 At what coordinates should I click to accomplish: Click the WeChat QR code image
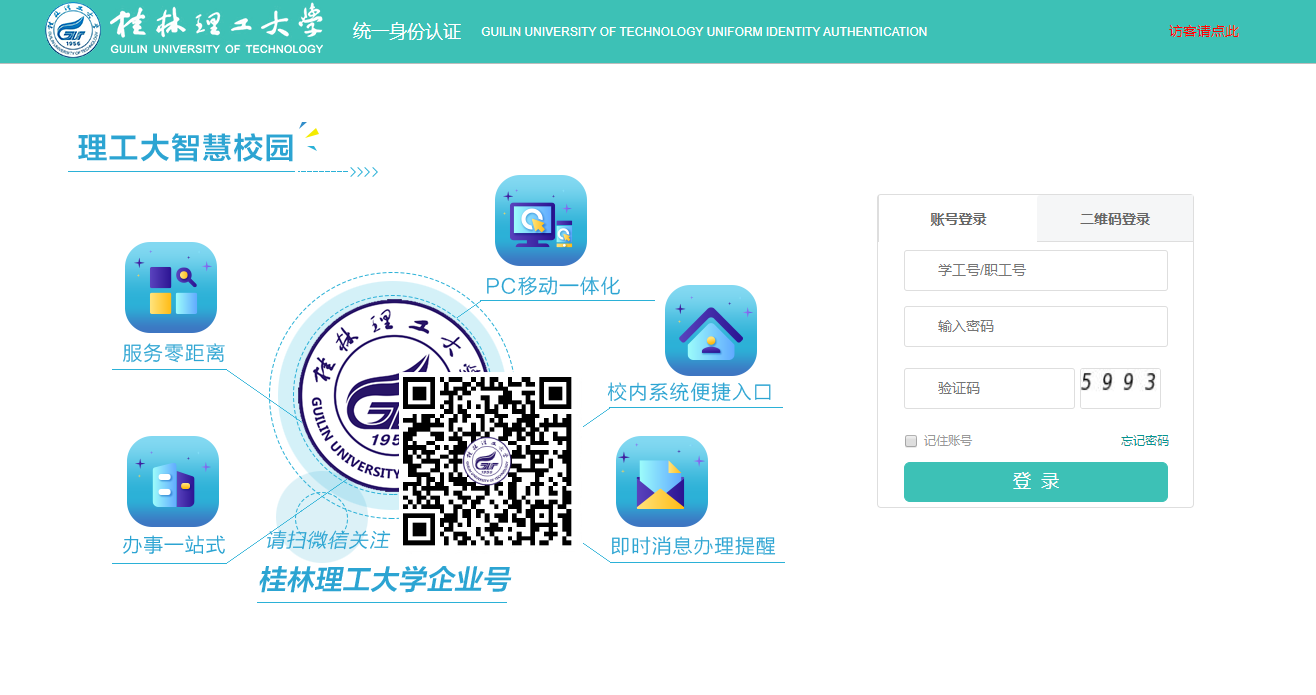487,461
